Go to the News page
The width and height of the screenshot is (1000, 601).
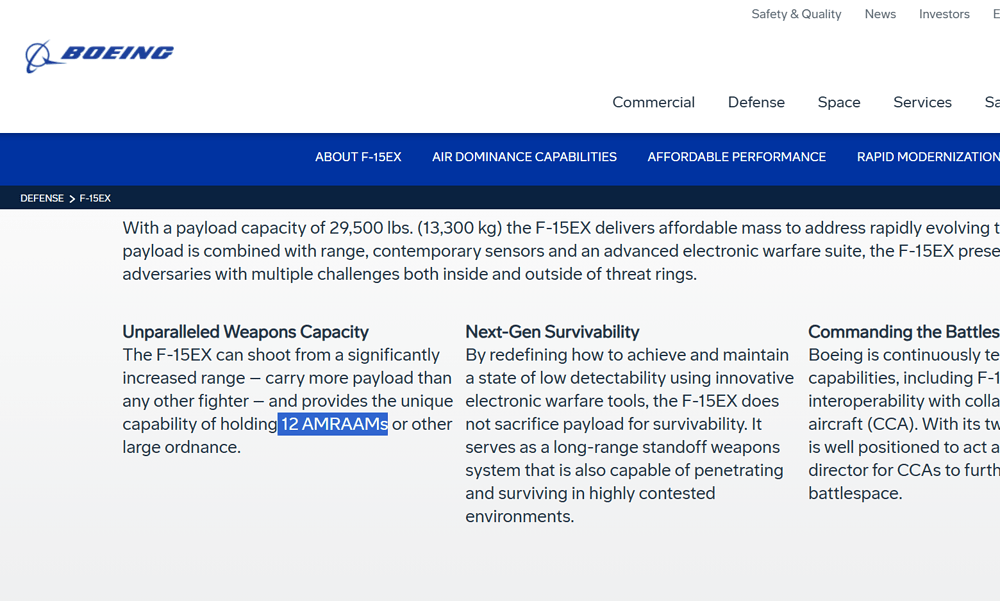point(880,14)
